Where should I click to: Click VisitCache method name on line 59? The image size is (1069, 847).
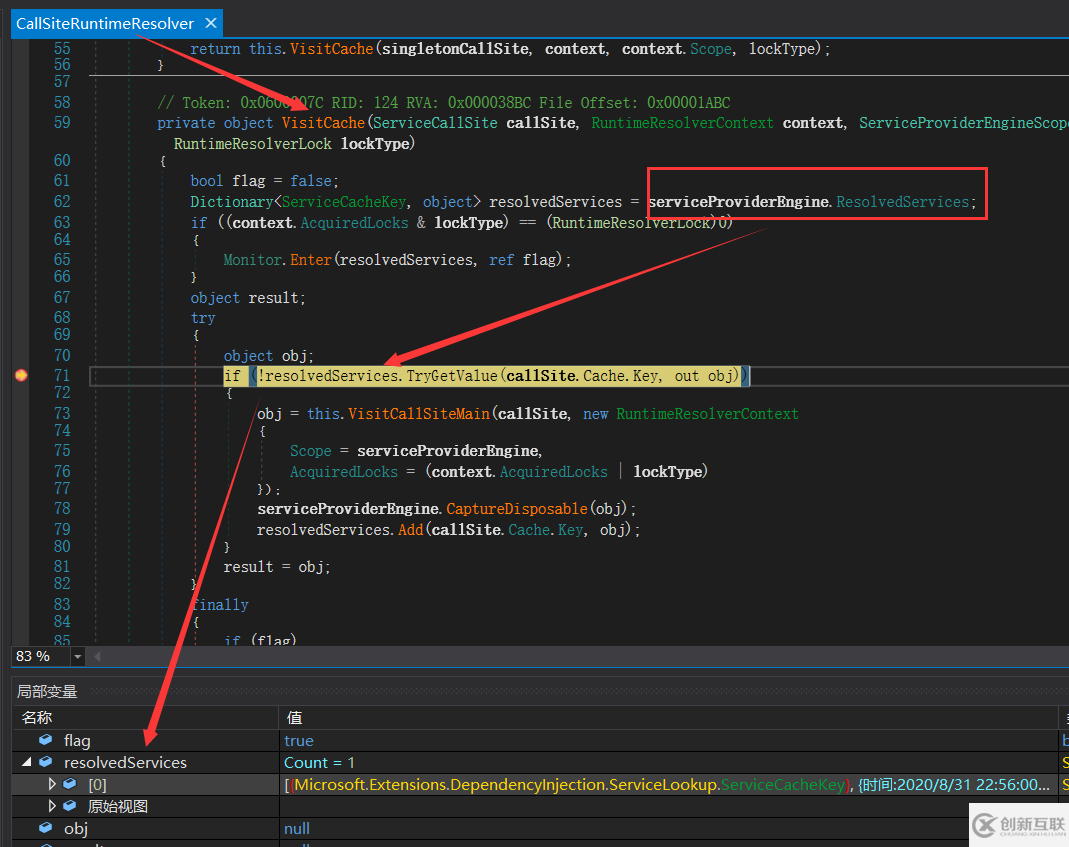[x=323, y=123]
